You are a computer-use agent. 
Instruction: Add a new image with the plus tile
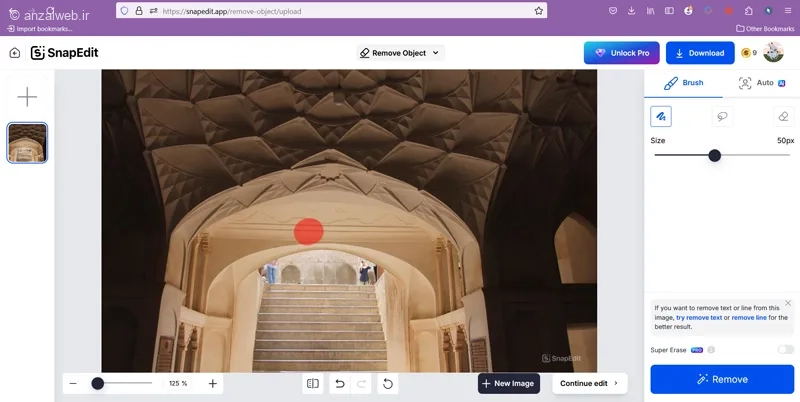27,96
